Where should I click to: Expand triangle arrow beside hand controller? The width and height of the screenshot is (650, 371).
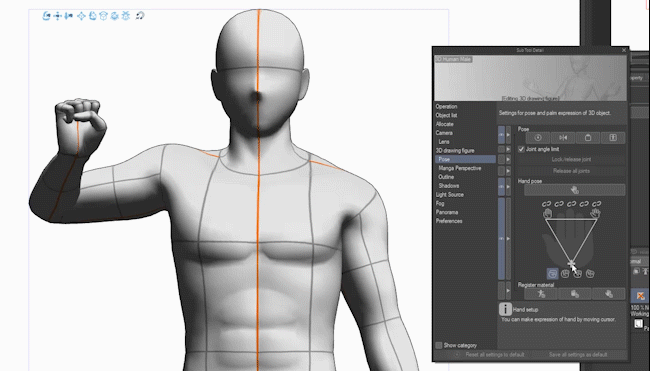tap(509, 239)
